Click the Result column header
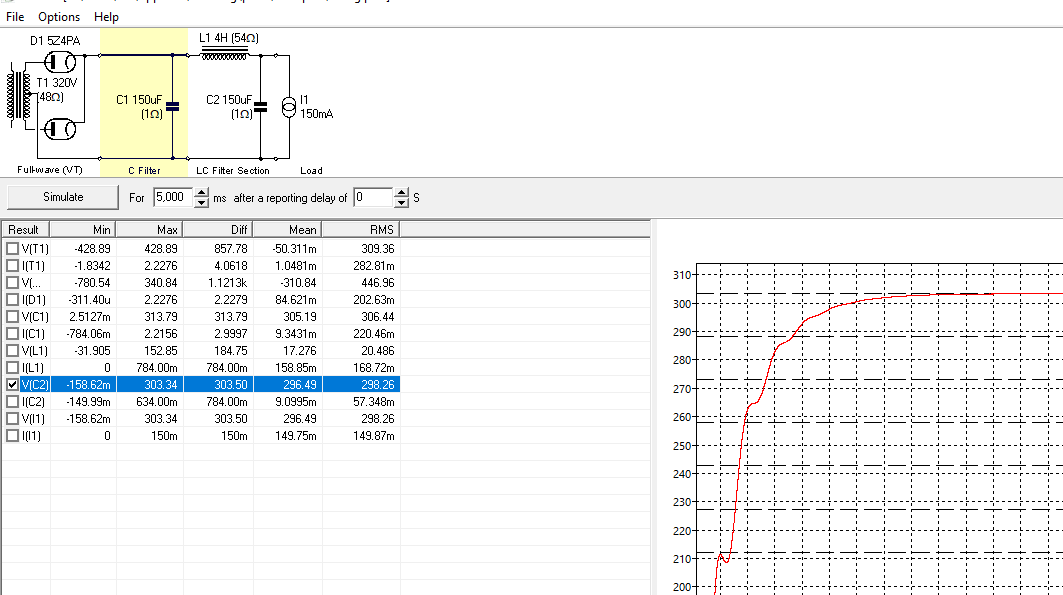Screen dimensions: 1063x595 click(26, 230)
